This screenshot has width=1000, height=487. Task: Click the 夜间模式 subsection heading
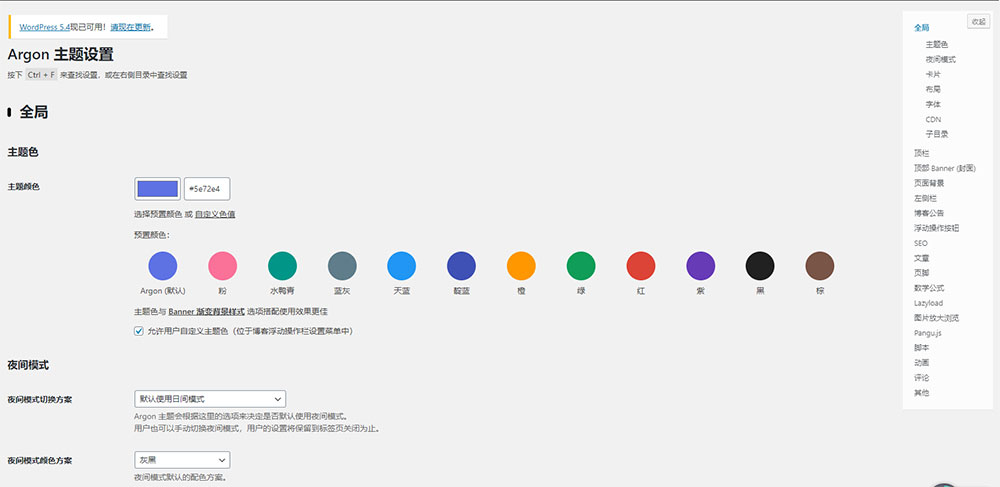(28, 365)
